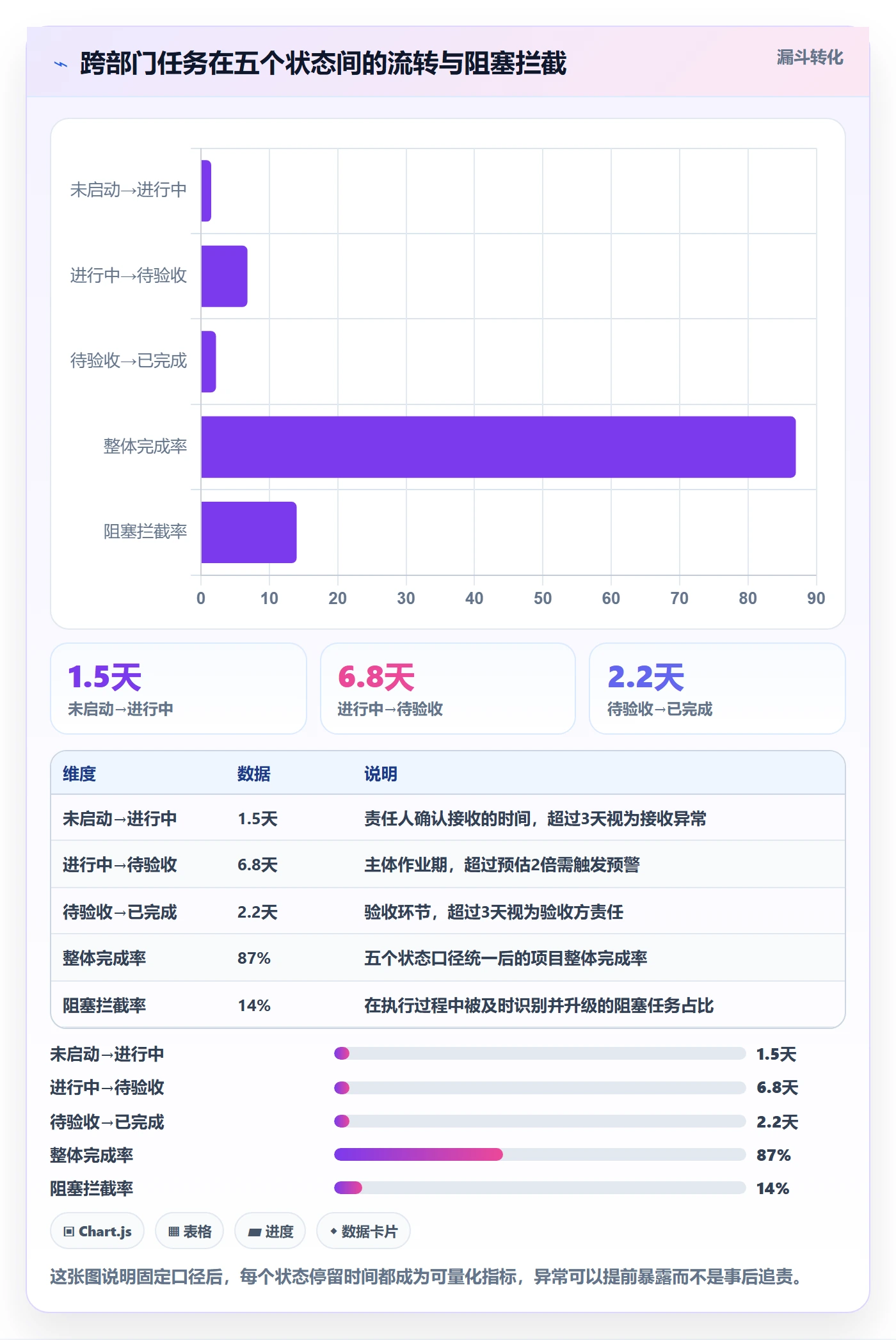Click the 14% cell in the table
The image size is (896, 1340).
click(x=254, y=1005)
